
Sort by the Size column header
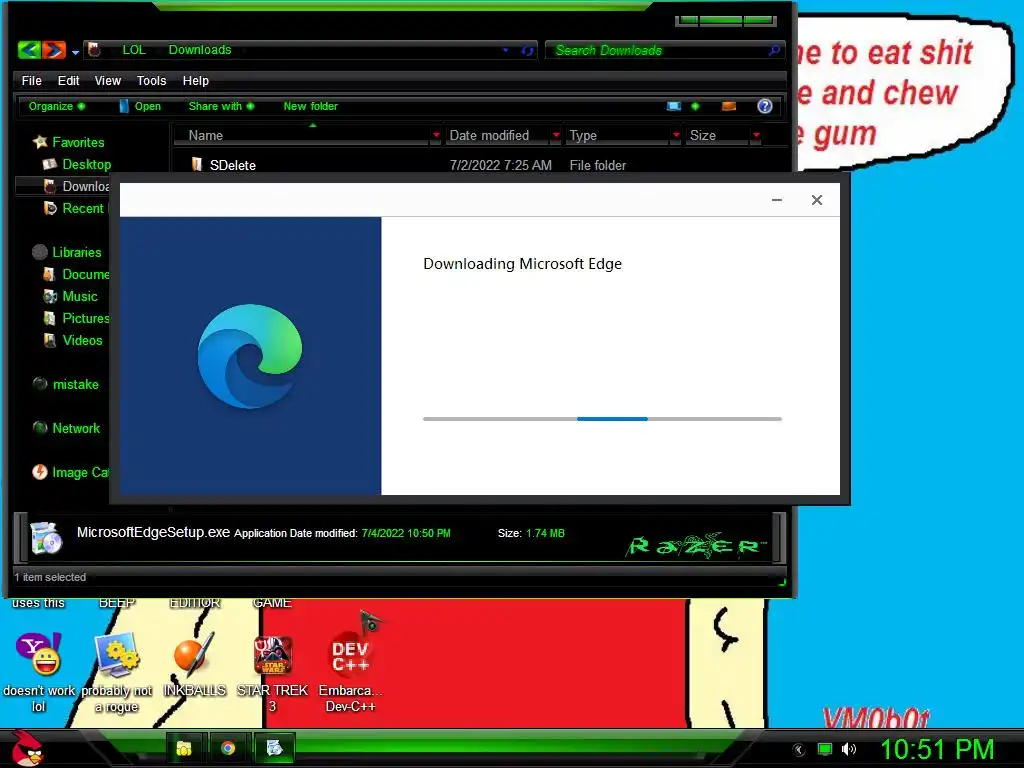718,135
